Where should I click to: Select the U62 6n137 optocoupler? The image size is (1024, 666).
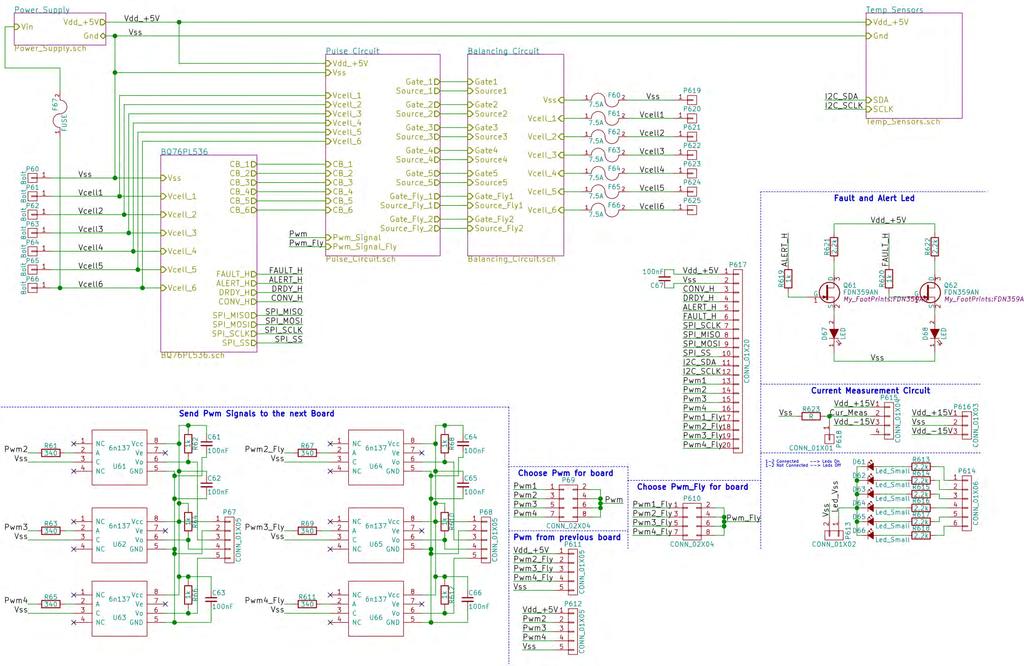119,535
